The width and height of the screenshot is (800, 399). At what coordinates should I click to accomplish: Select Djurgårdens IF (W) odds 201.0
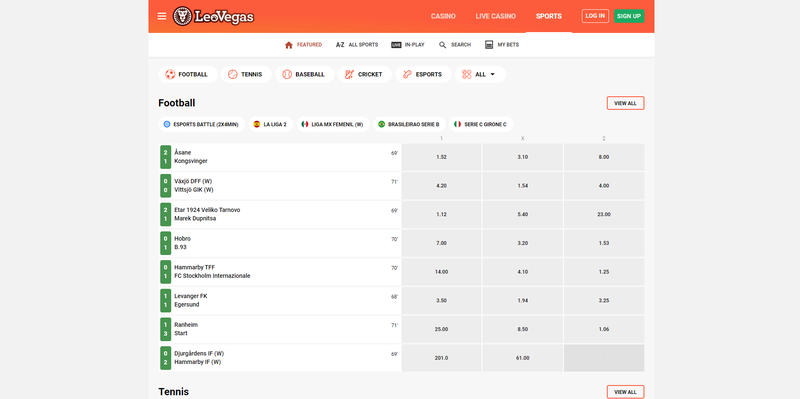click(x=441, y=358)
